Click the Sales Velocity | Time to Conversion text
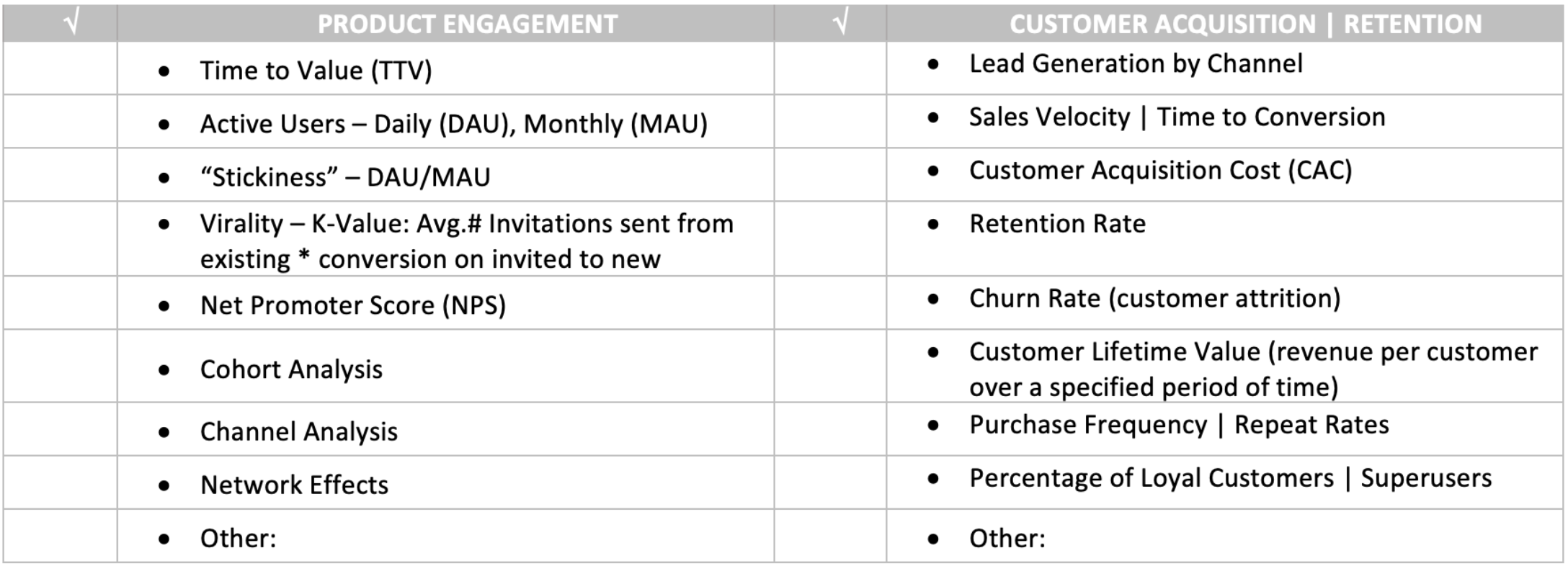Image resolution: width=1568 pixels, height=566 pixels. pos(1177,117)
